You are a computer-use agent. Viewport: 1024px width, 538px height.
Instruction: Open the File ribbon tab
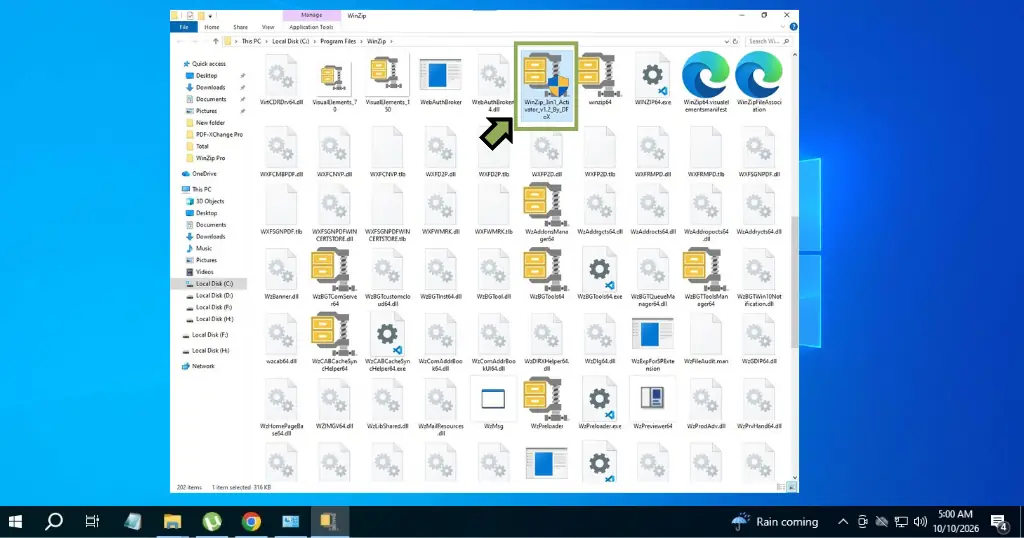click(x=184, y=27)
